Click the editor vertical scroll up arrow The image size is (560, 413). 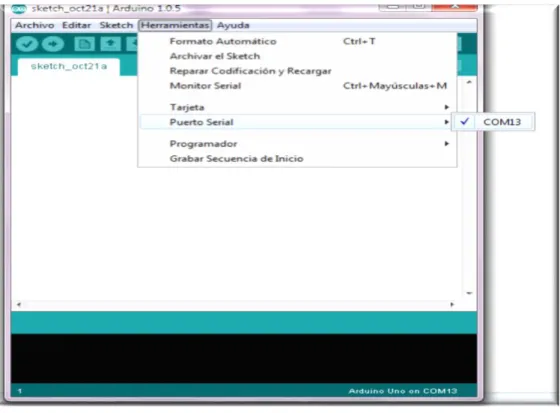click(469, 83)
